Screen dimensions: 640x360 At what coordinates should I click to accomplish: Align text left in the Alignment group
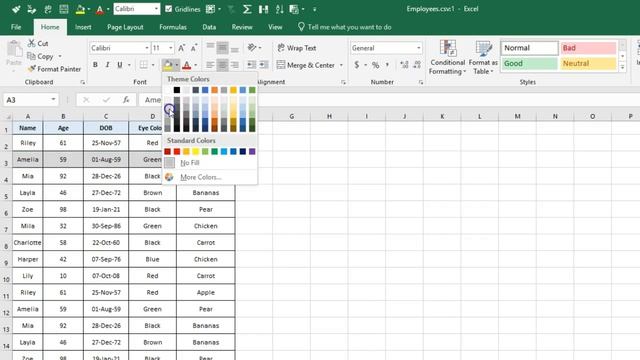click(x=210, y=64)
